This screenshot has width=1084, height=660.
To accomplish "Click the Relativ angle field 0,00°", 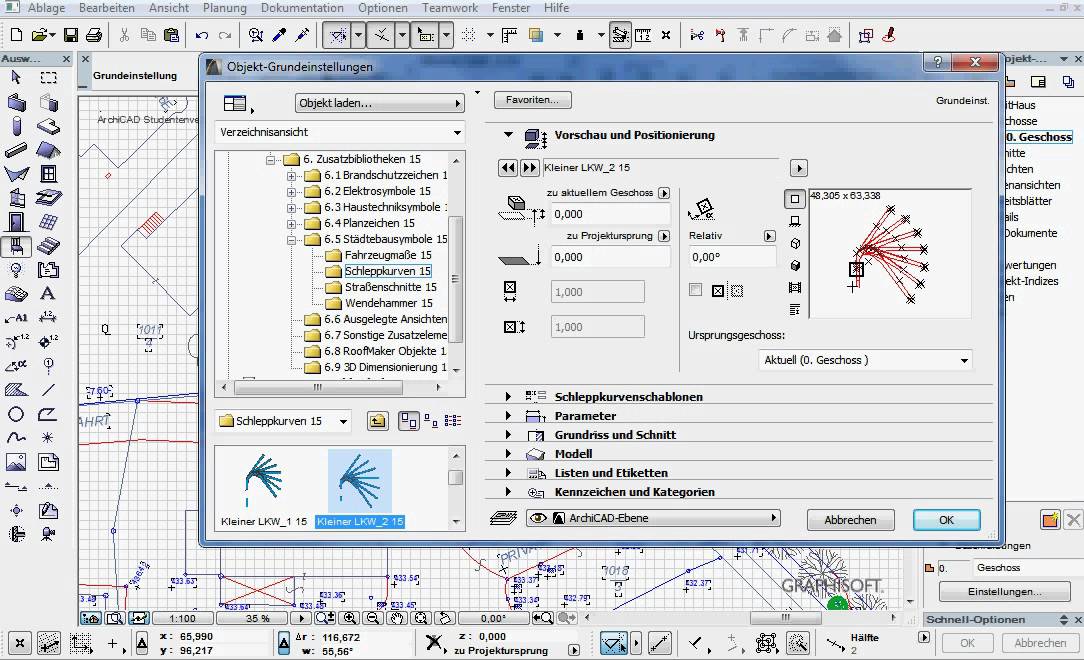I will tap(731, 257).
